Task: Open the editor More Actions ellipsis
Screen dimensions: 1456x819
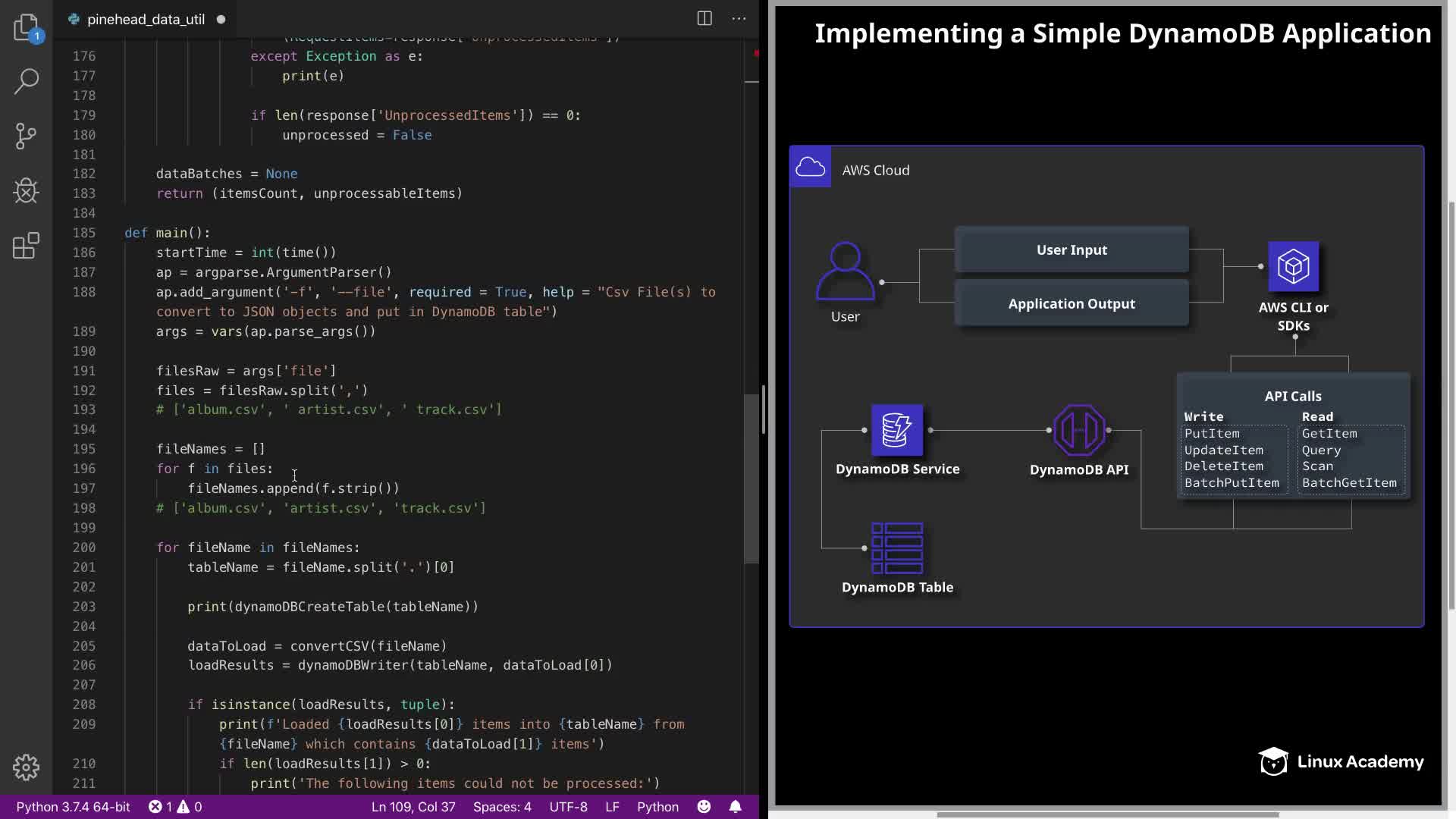Action: [x=739, y=19]
